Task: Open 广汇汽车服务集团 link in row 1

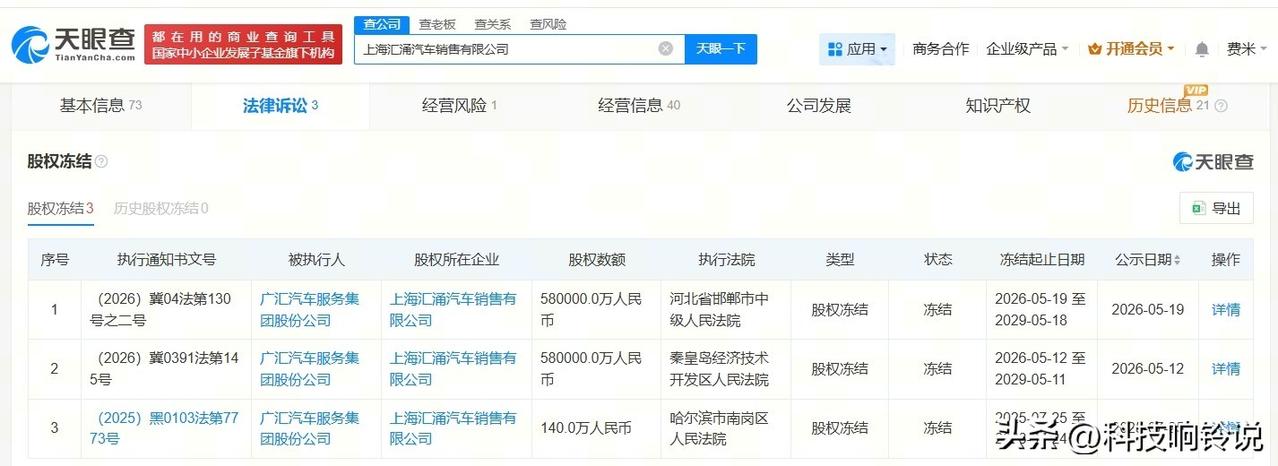Action: (x=310, y=309)
